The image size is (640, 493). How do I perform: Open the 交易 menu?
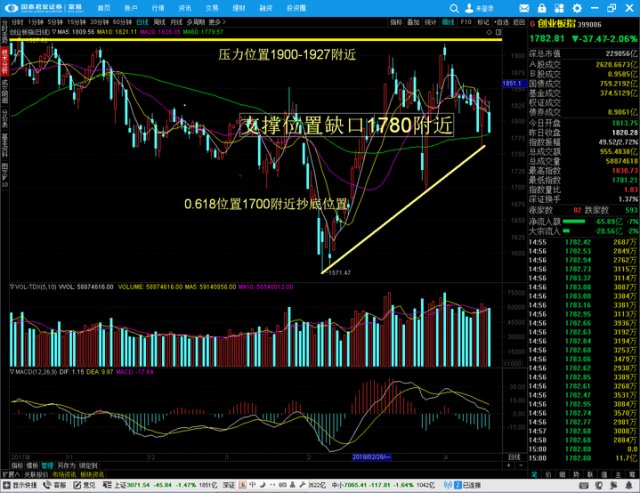[x=212, y=8]
